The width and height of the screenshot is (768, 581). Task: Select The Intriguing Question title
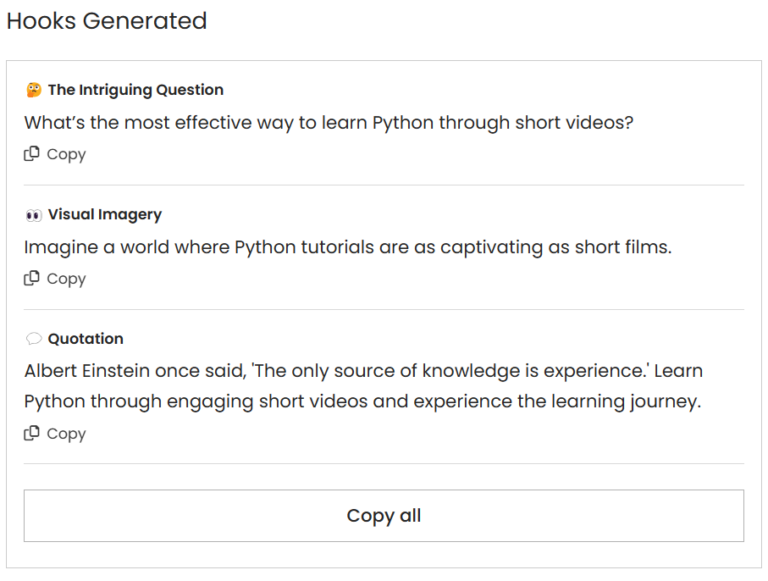136,90
